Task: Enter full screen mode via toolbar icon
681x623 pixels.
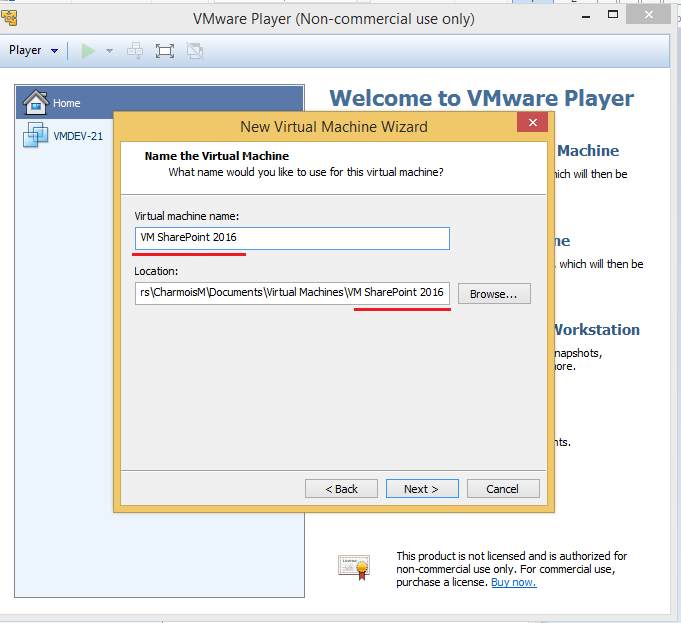Action: pyautogui.click(x=165, y=51)
